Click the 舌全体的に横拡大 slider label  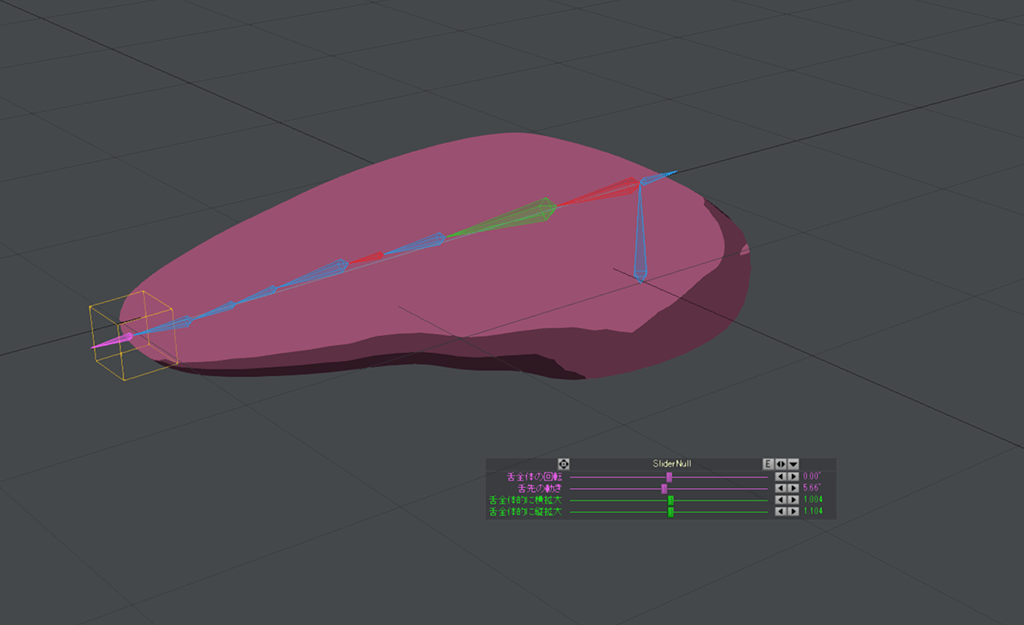tap(525, 500)
